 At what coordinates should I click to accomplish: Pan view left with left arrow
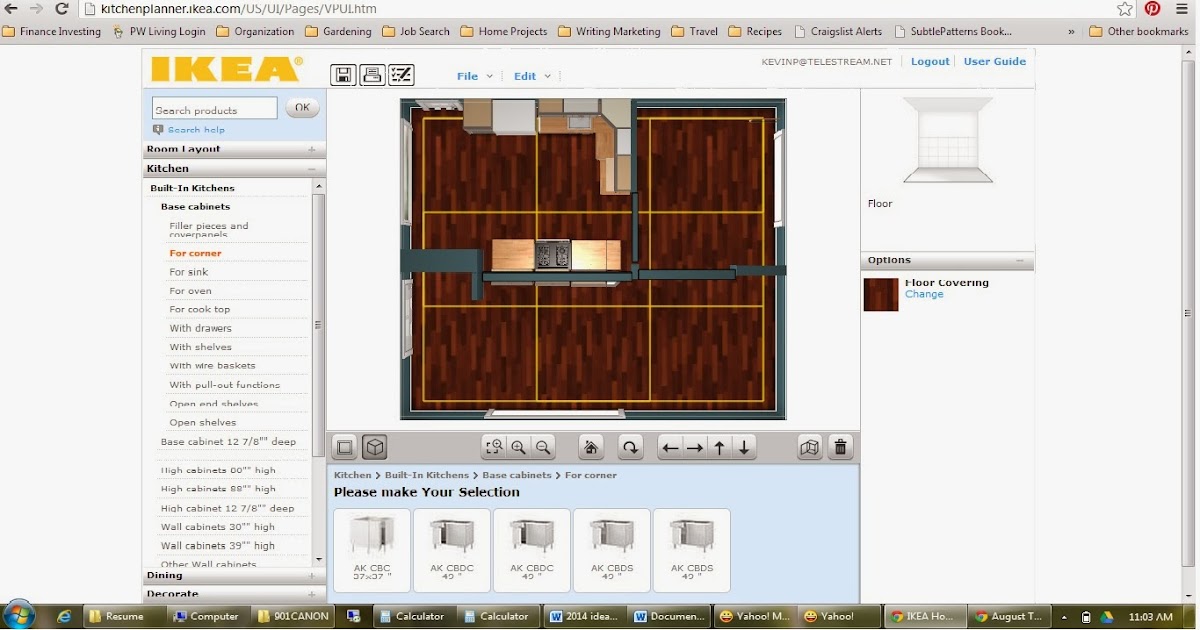click(x=670, y=448)
